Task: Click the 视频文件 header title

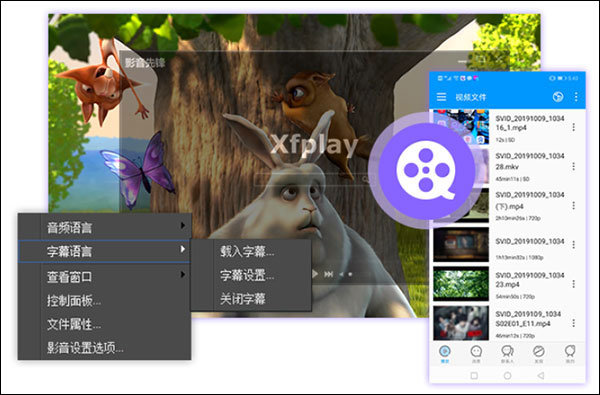Action: 471,97
